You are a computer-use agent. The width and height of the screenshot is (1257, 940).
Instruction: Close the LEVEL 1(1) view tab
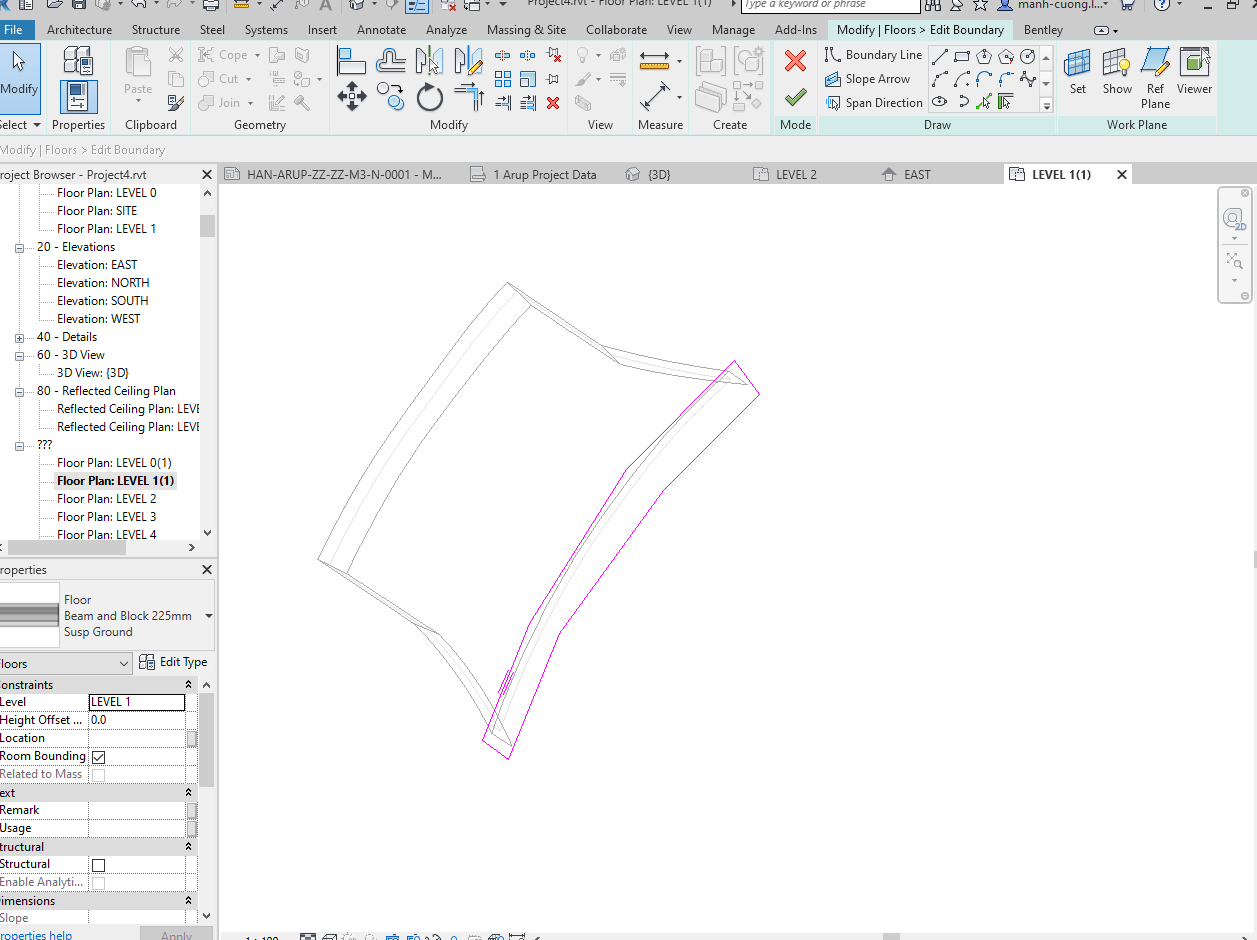tap(1122, 174)
